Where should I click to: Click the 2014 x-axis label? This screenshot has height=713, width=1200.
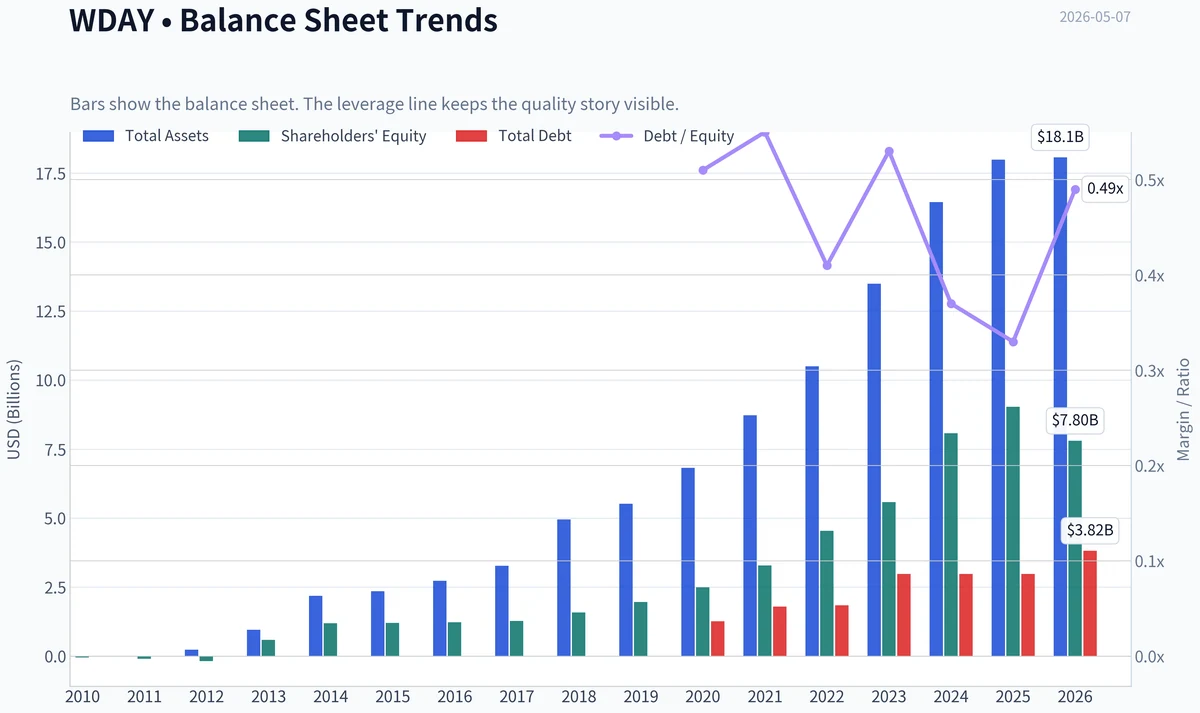pos(332,695)
